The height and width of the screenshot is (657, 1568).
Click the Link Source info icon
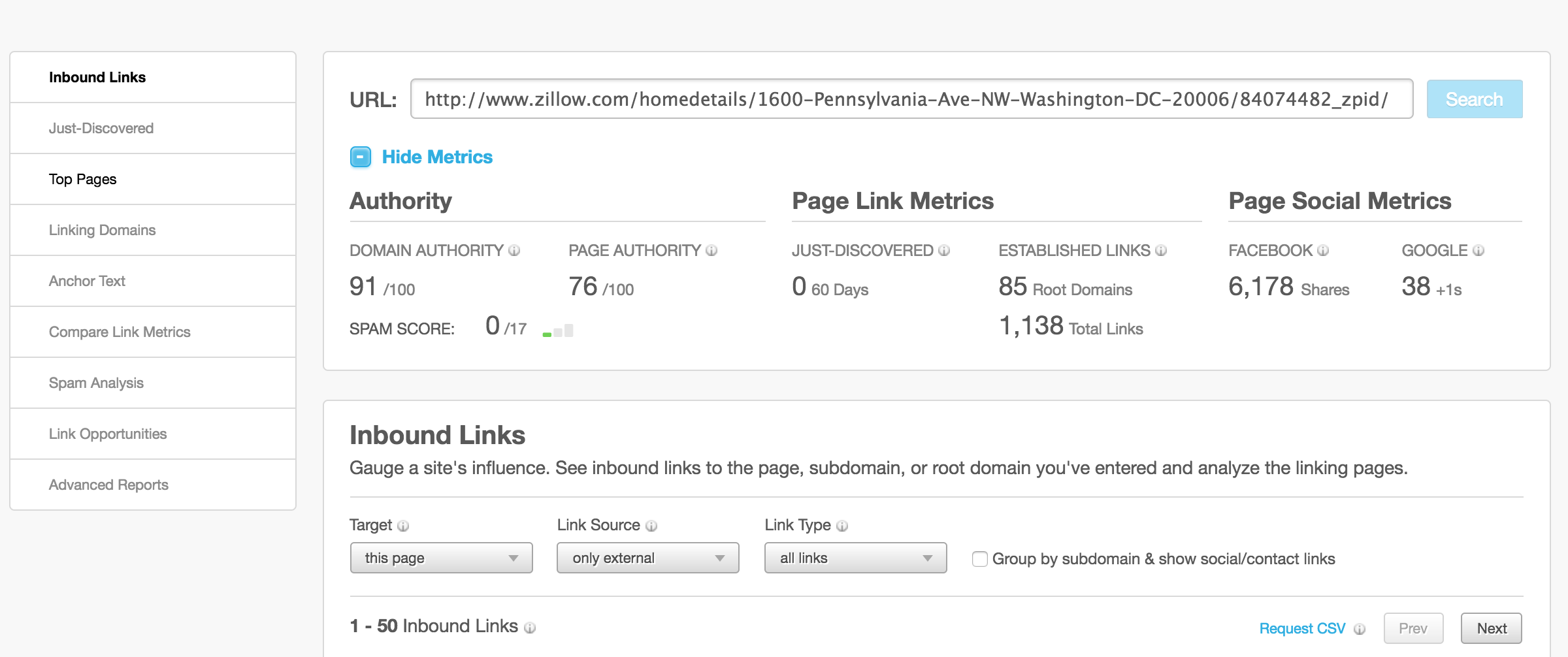[x=651, y=526]
